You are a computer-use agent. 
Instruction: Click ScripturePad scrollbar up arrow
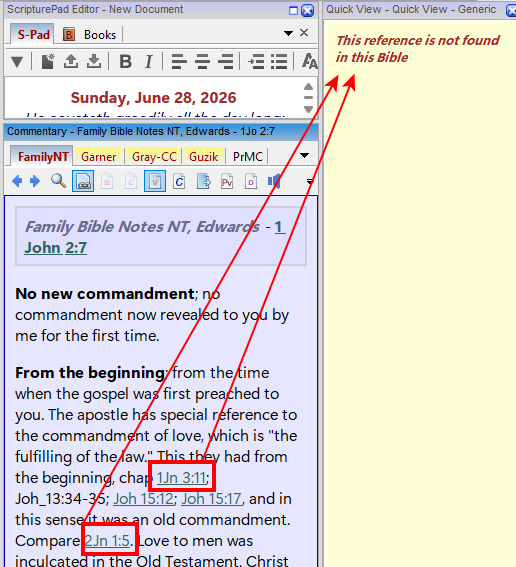[x=308, y=86]
